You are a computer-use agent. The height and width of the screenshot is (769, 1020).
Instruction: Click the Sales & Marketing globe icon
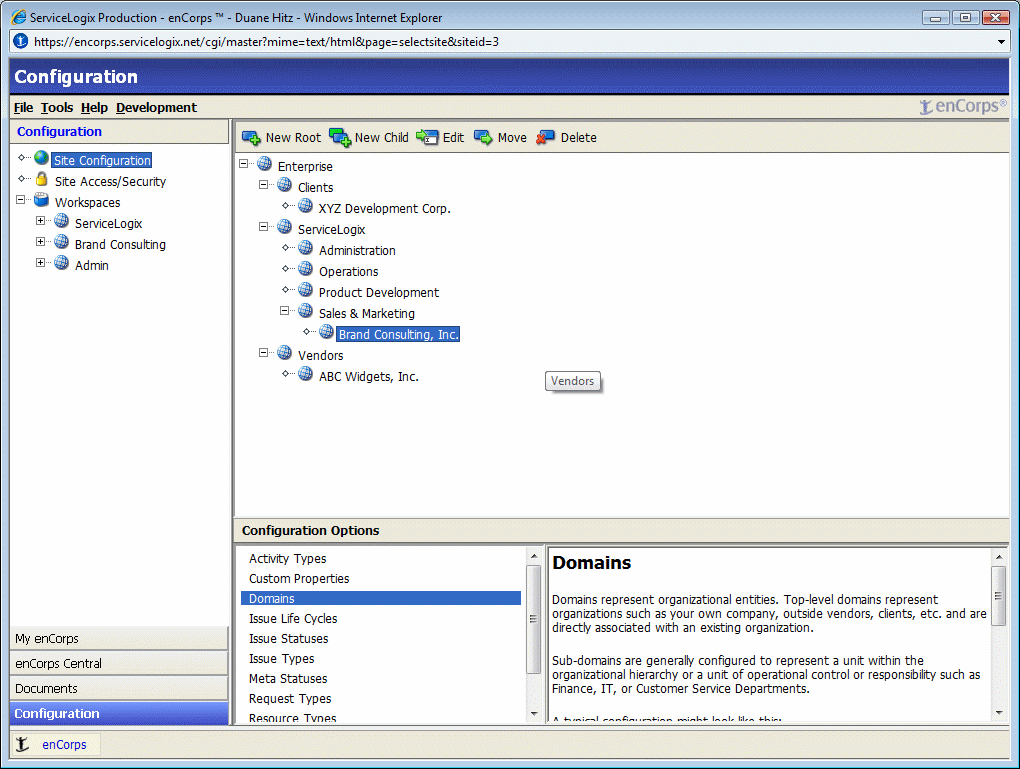coord(306,310)
